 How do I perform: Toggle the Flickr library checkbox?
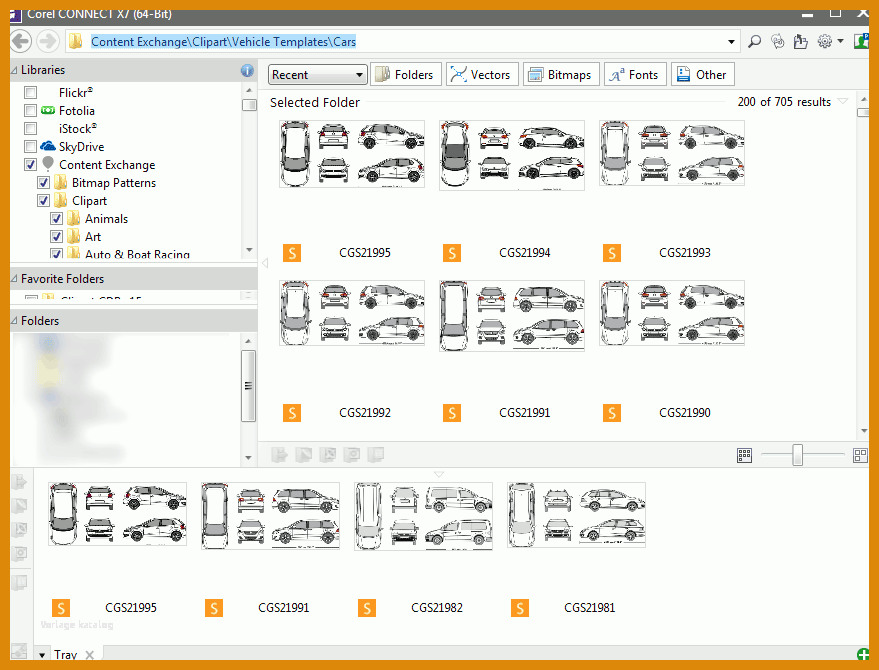(31, 93)
